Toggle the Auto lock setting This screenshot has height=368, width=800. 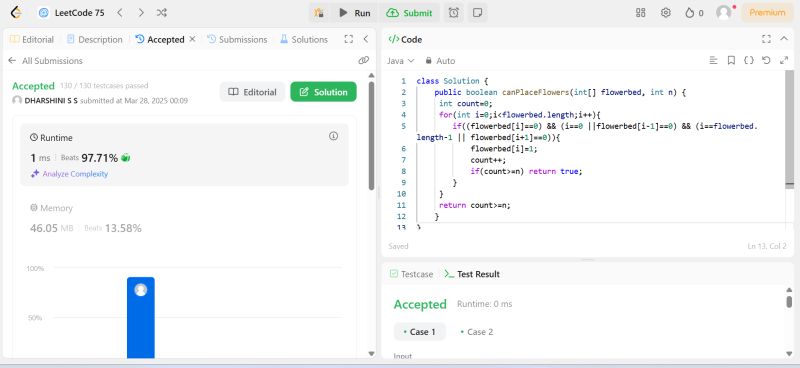coord(440,61)
